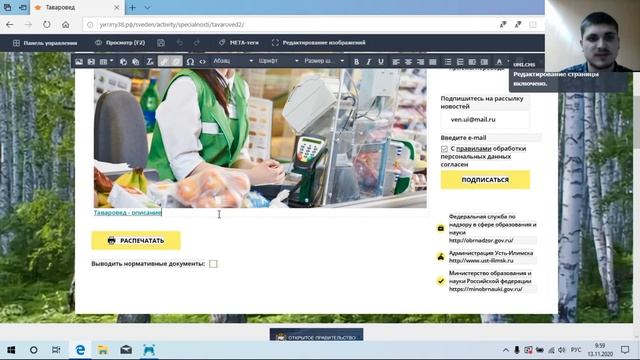Reload the page
Image resolution: width=640 pixels, height=360 pixels.
pos(47,24)
